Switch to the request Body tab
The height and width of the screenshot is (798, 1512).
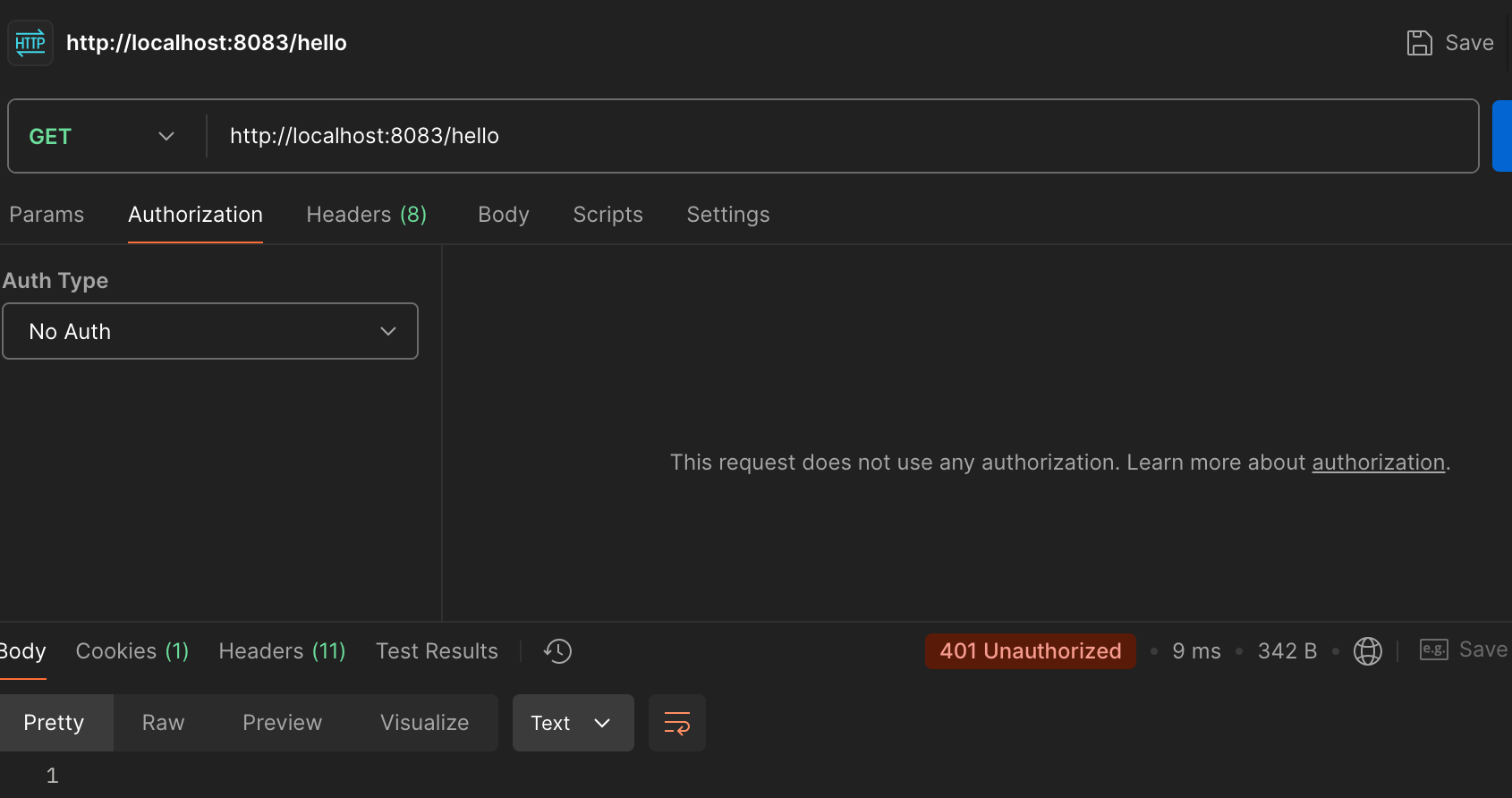(x=503, y=215)
